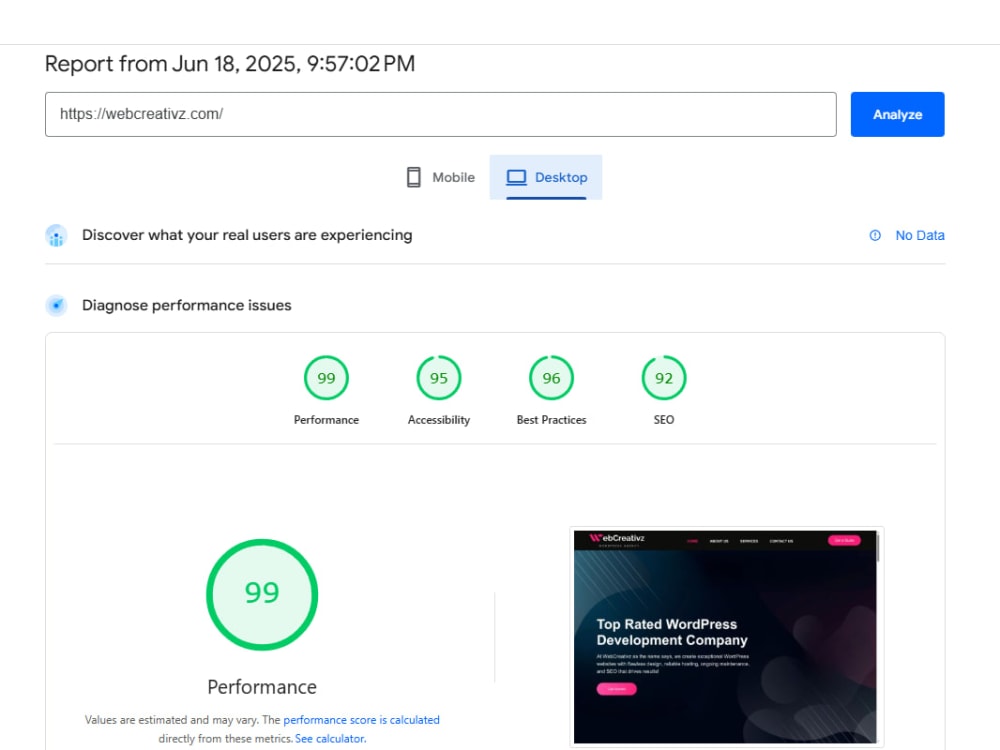Click the Best Practices label
The width and height of the screenshot is (1000, 750).
point(551,420)
